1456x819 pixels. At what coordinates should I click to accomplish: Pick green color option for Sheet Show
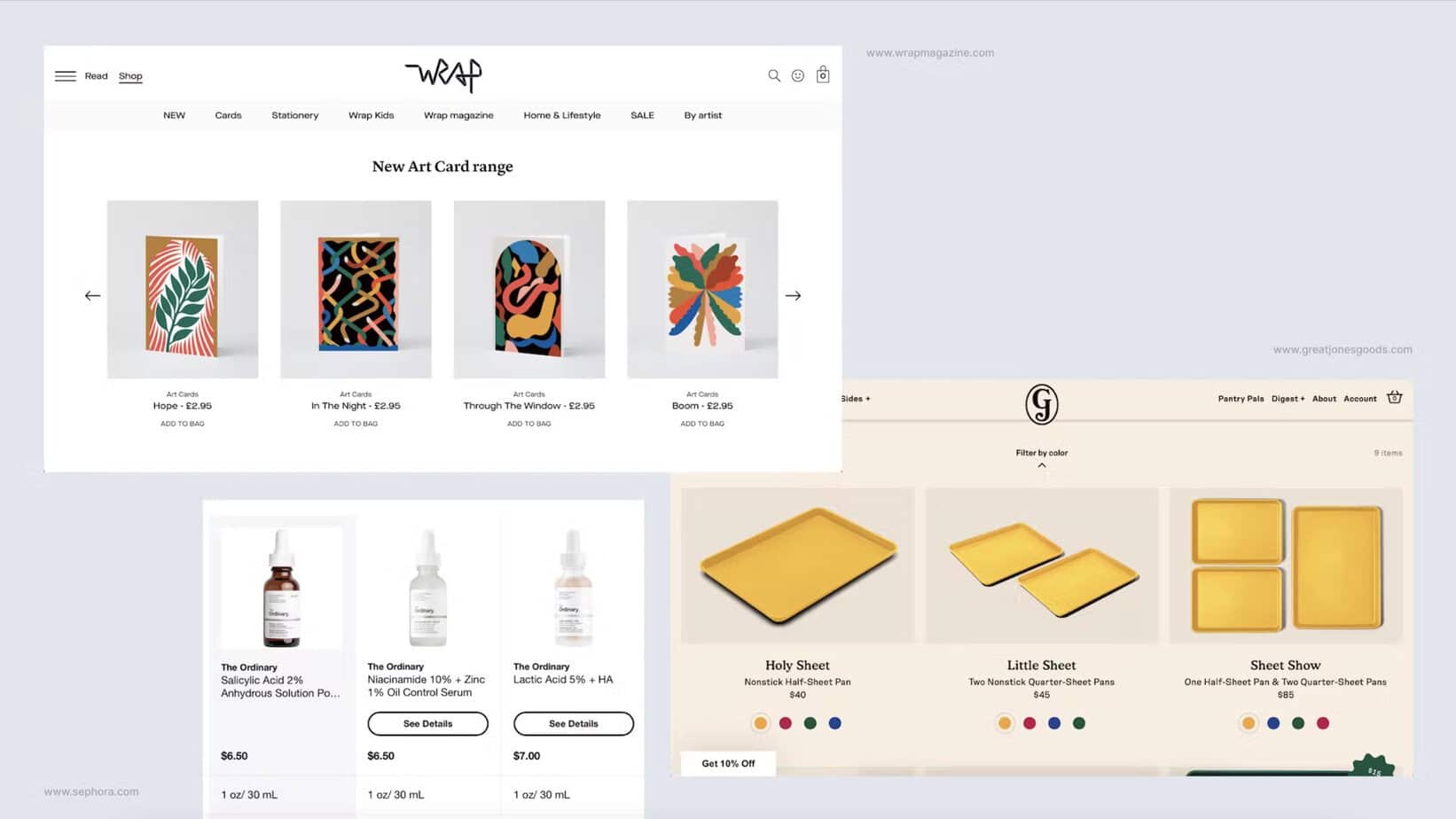(1298, 723)
